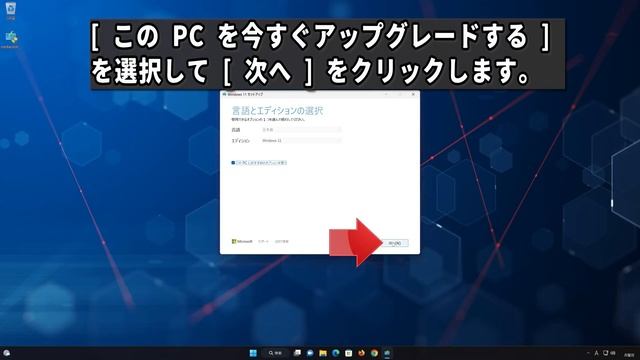Open the edition (エディション) dropdown
This screenshot has width=640, height=360.
coord(301,140)
